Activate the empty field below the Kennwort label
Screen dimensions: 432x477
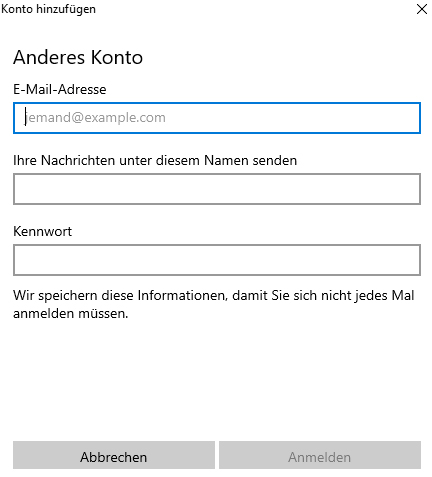click(x=217, y=260)
